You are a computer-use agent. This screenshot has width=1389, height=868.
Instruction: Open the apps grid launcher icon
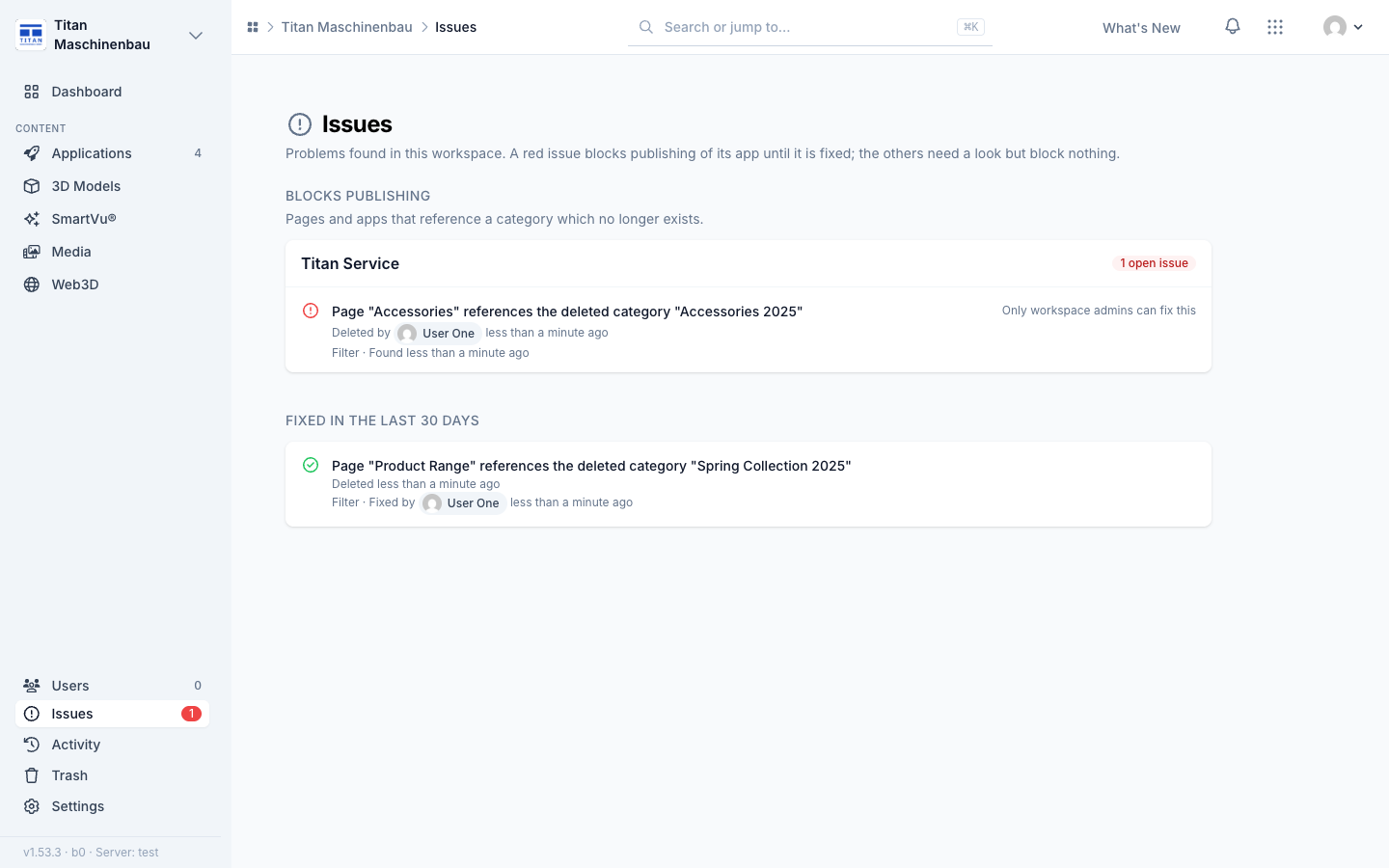coord(1275,27)
